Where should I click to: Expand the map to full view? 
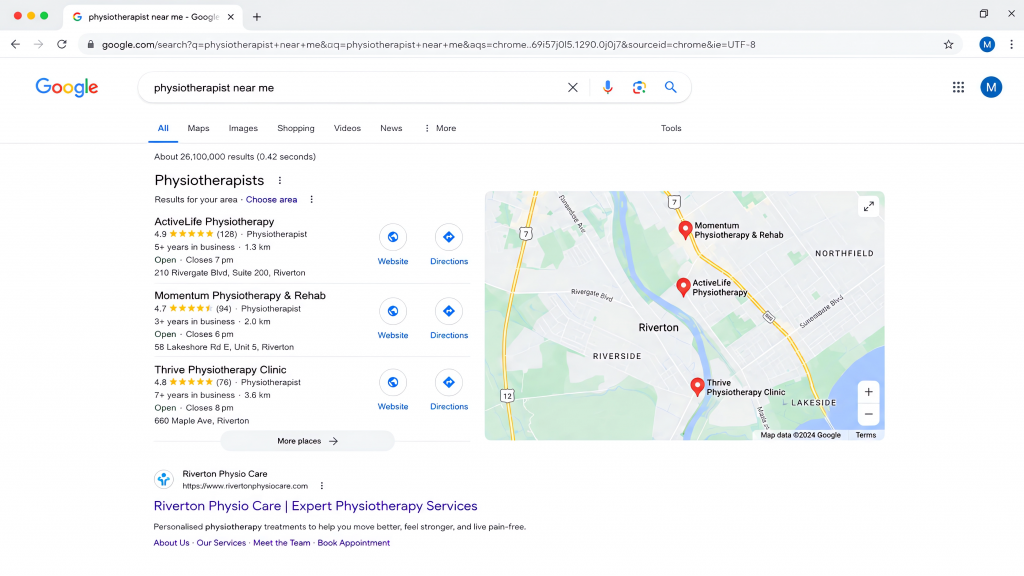coord(869,206)
